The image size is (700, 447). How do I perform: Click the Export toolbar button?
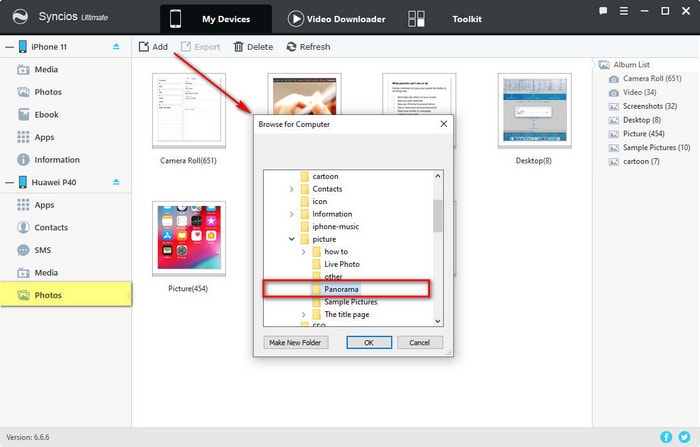(x=200, y=46)
